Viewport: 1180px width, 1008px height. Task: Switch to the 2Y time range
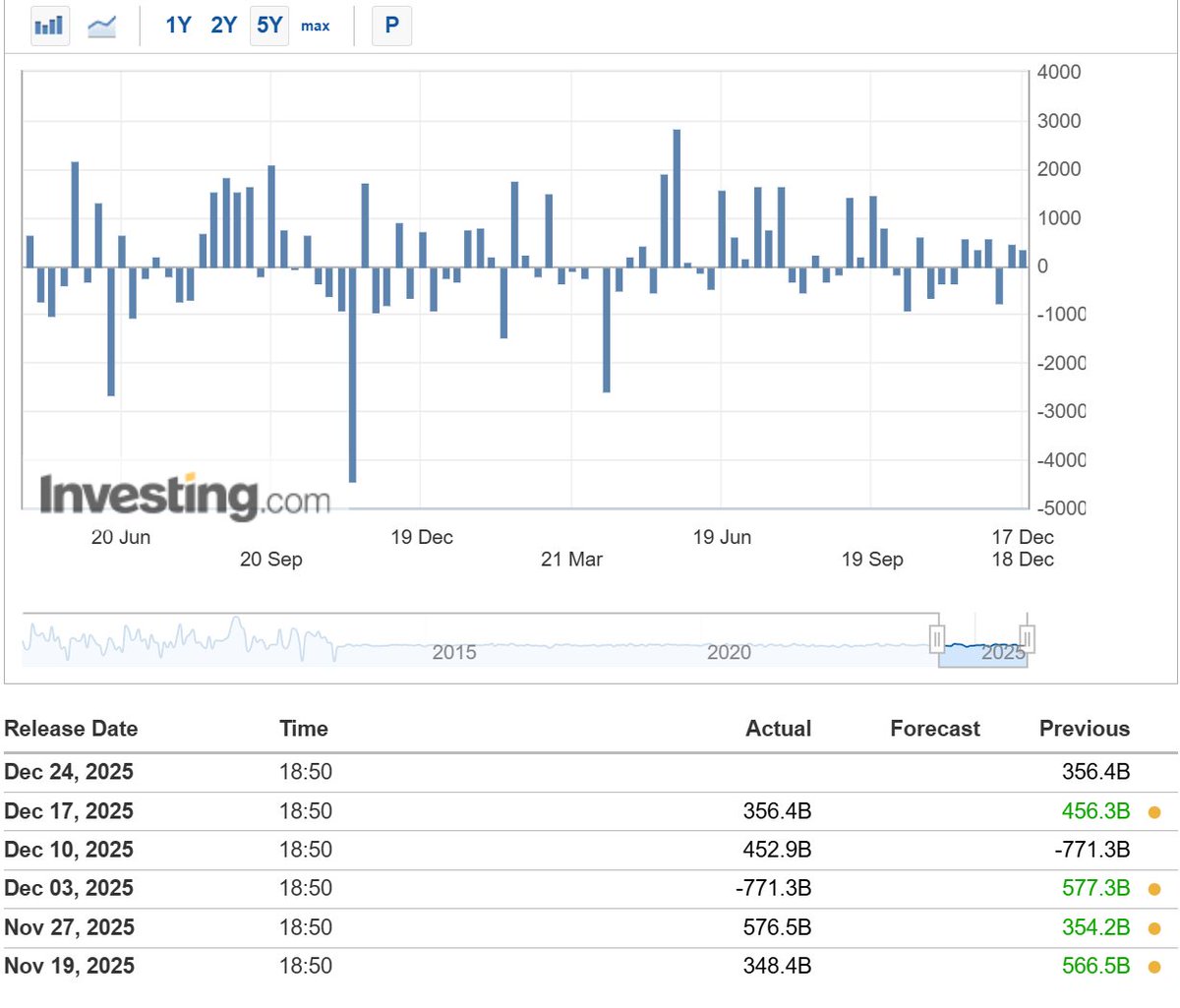pos(223,26)
